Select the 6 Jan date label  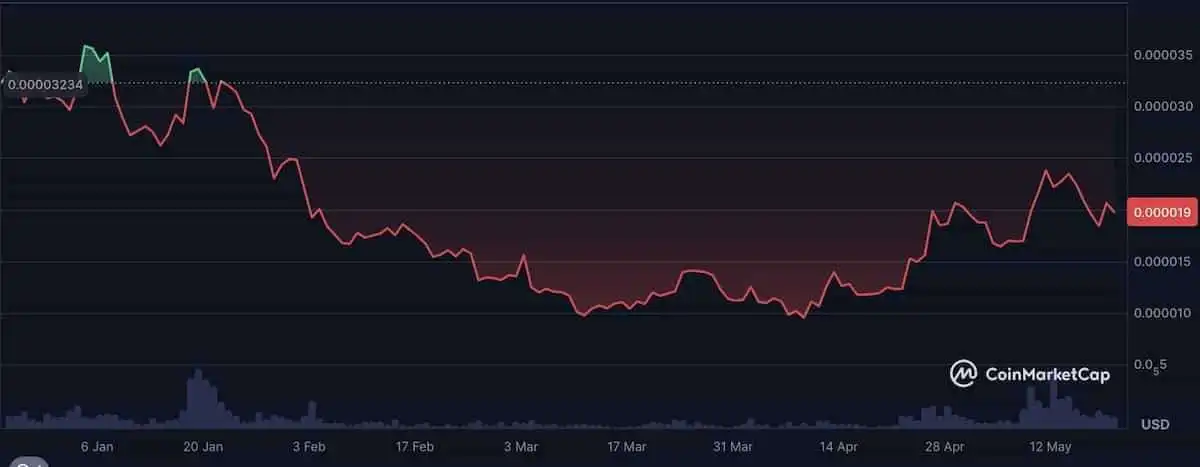pyautogui.click(x=97, y=447)
